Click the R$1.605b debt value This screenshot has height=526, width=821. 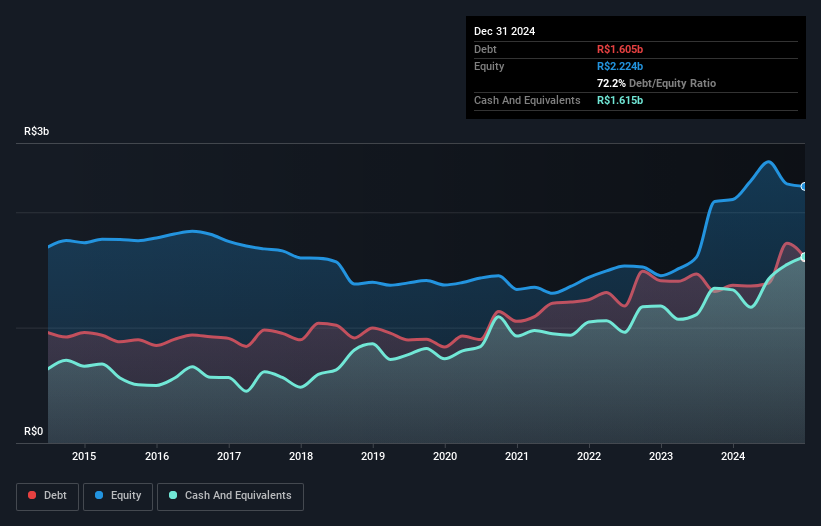tap(620, 49)
